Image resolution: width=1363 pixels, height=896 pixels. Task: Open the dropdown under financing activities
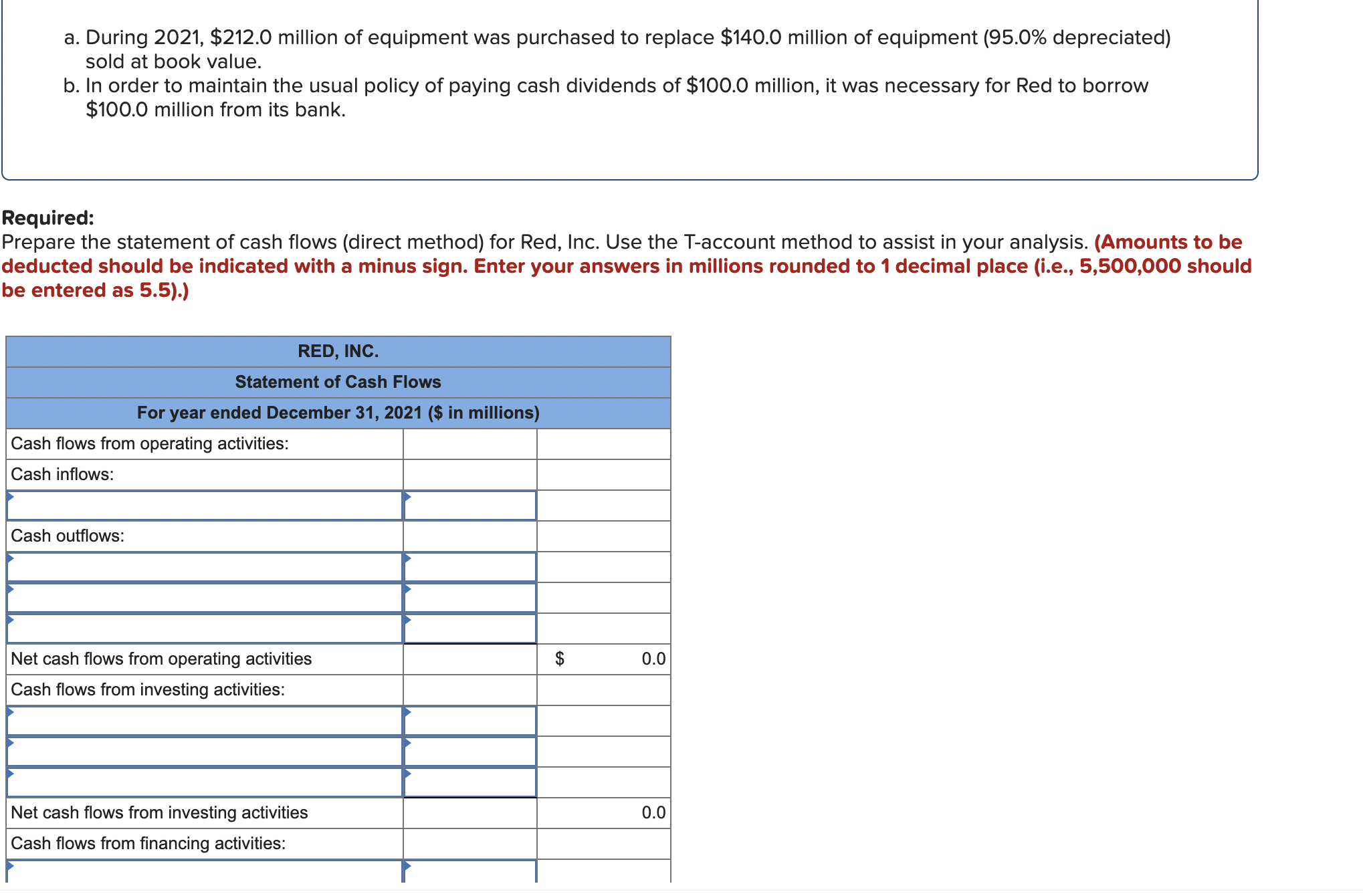point(201,873)
